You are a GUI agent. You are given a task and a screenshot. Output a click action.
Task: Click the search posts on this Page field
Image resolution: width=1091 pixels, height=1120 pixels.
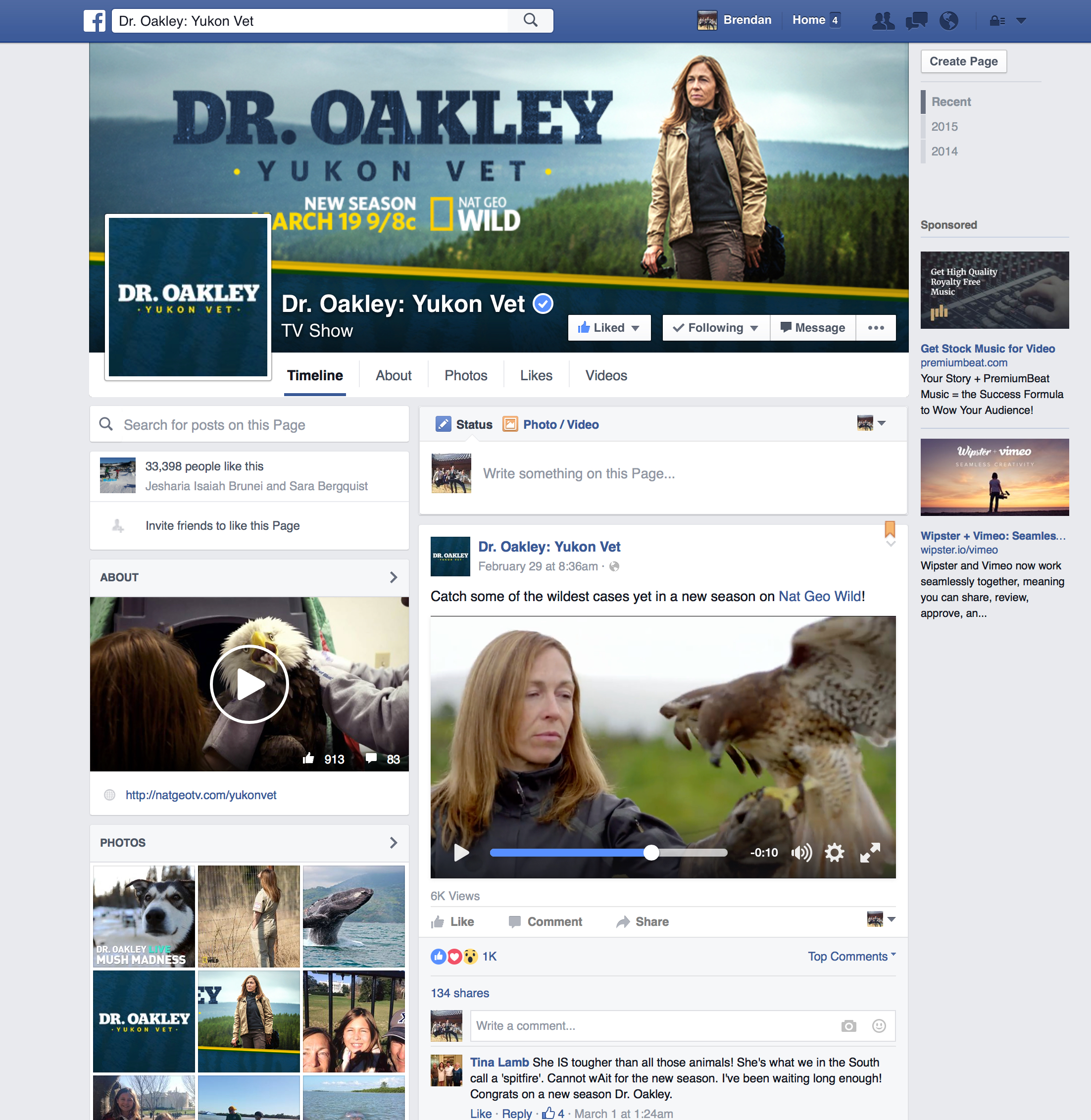249,424
